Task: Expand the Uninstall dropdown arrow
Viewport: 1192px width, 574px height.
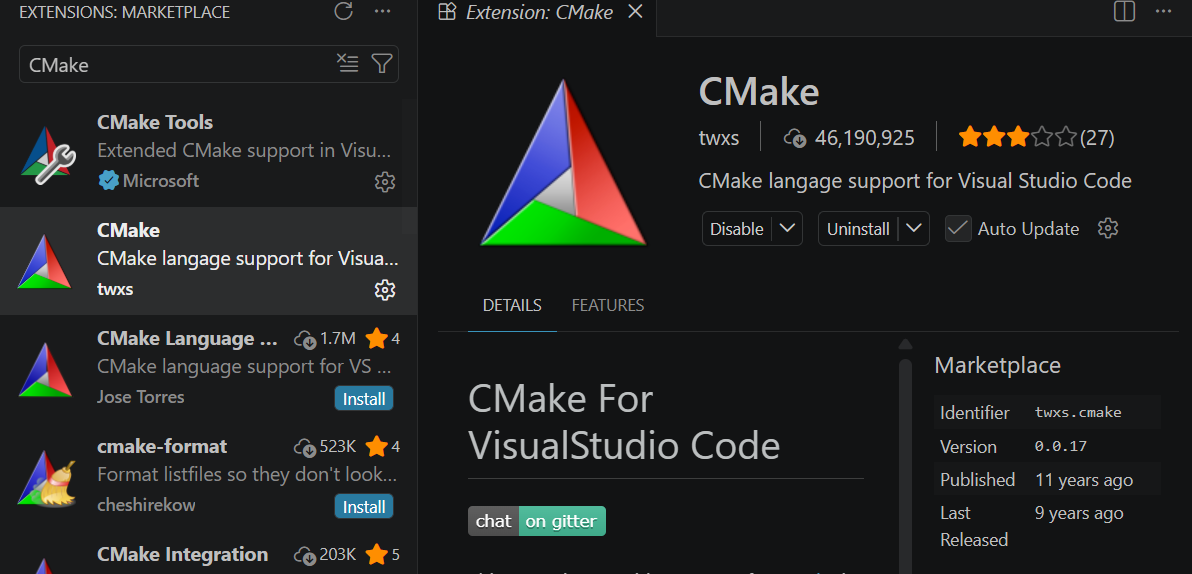Action: click(915, 228)
